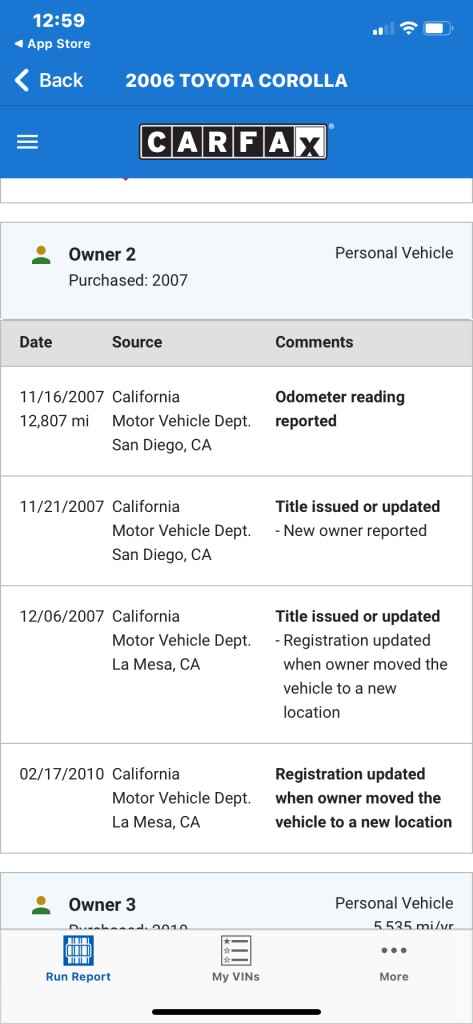Tap the 12/06/2007 La Mesa record

[236, 665]
